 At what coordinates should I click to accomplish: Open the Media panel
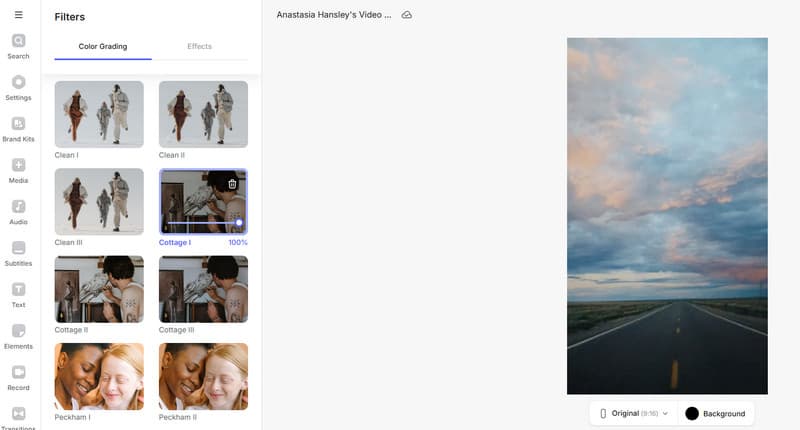pyautogui.click(x=18, y=170)
